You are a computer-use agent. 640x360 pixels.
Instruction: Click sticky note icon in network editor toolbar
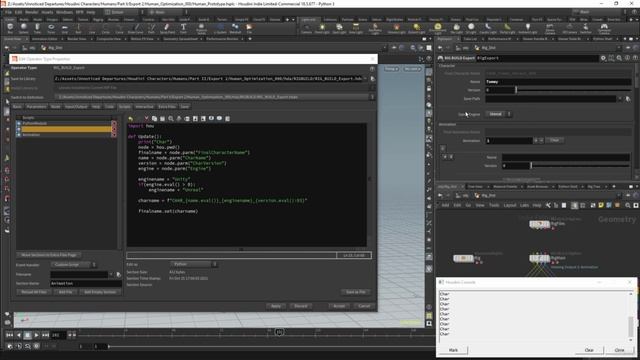click(601, 205)
